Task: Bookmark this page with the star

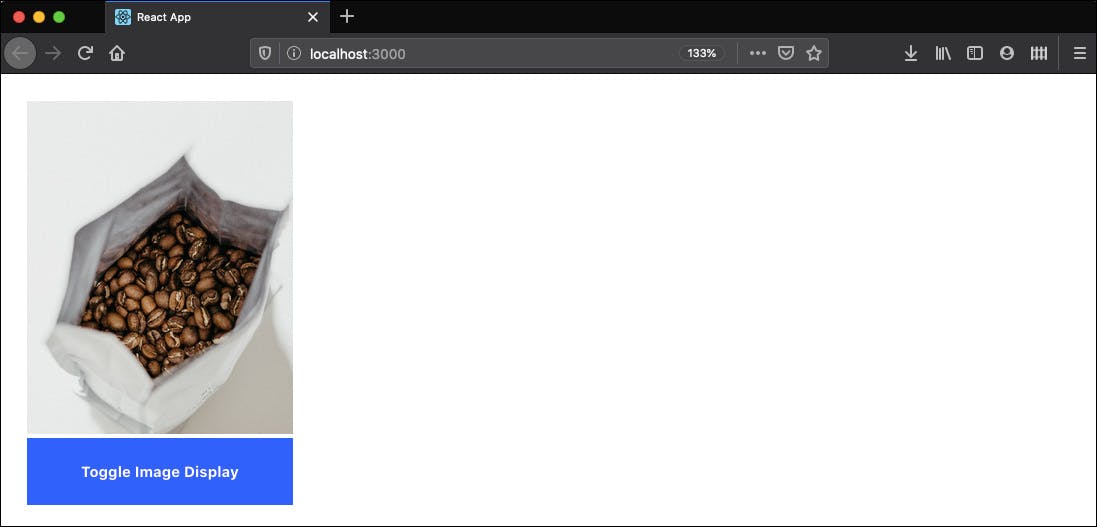Action: click(814, 53)
